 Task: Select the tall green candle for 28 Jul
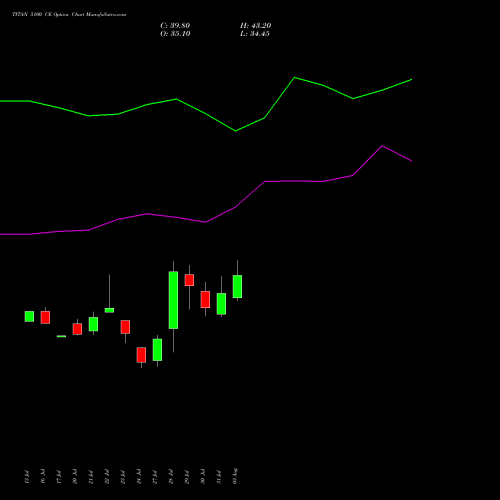(x=173, y=300)
